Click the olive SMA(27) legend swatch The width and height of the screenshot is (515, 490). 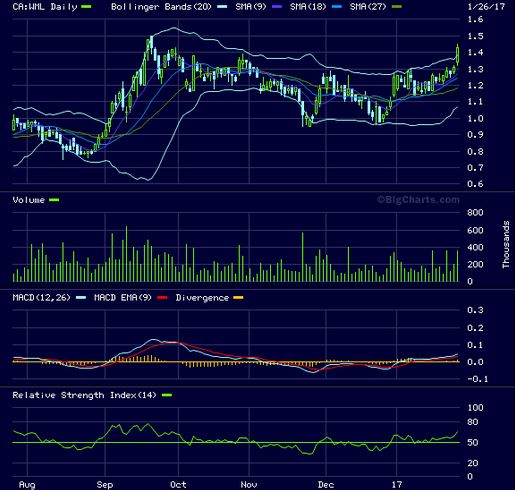[397, 7]
